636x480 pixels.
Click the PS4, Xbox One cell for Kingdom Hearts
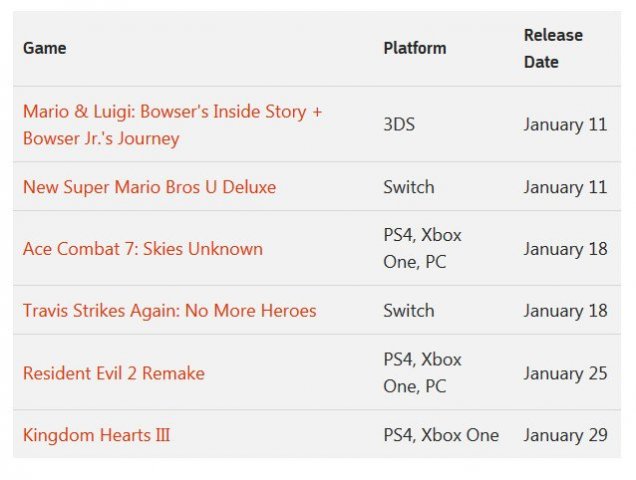440,435
